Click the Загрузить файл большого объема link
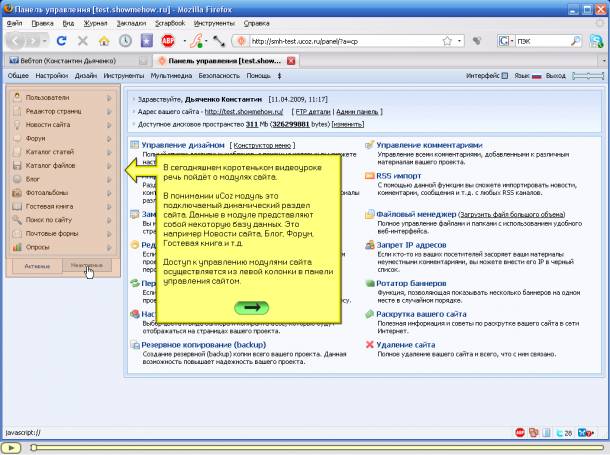 (x=512, y=215)
